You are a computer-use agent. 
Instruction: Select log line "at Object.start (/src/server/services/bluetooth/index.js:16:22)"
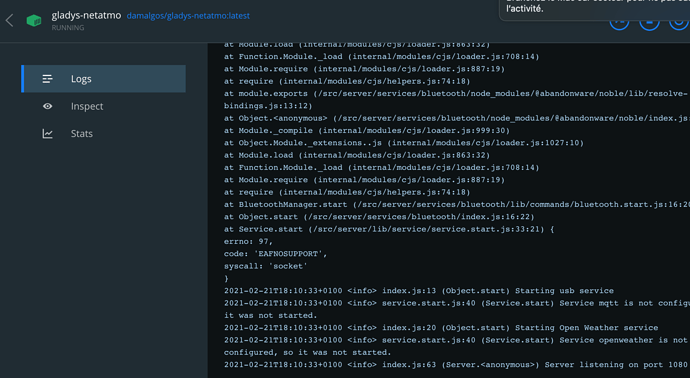(x=379, y=217)
